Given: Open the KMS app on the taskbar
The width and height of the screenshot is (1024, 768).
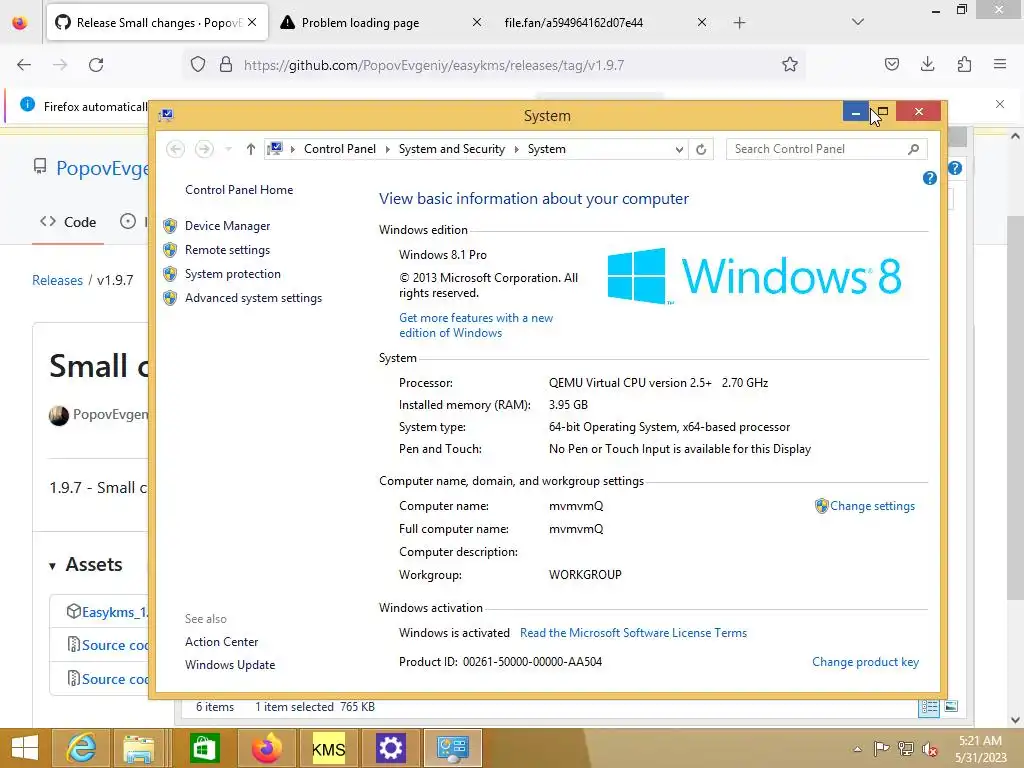Looking at the screenshot, I should 328,748.
